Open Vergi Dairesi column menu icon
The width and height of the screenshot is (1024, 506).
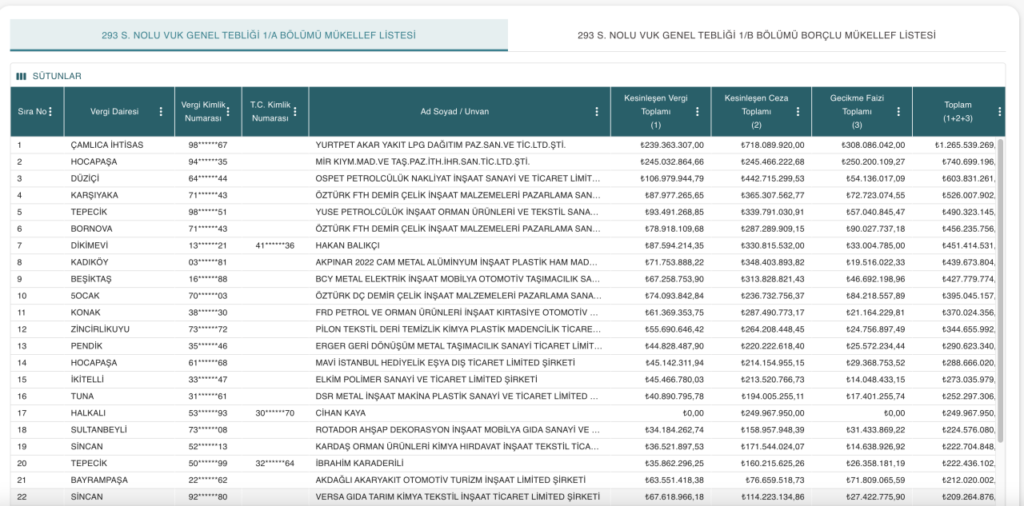(161, 111)
